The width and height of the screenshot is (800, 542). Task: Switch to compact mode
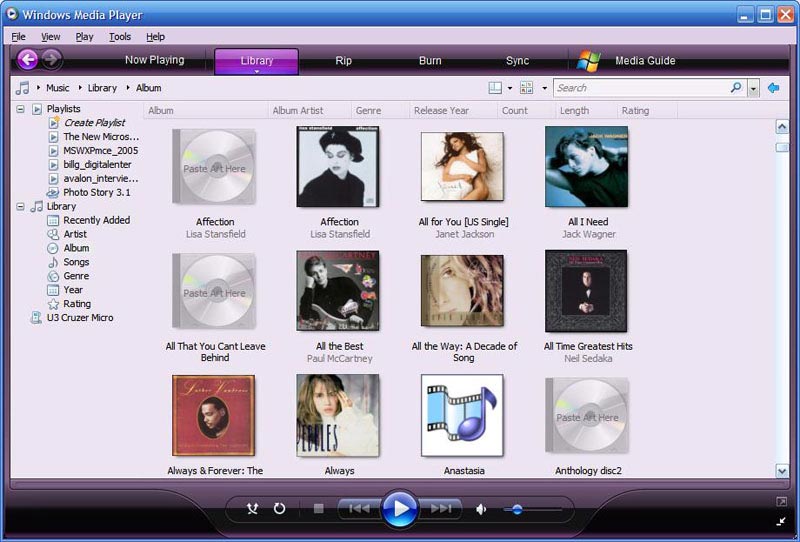[x=781, y=521]
